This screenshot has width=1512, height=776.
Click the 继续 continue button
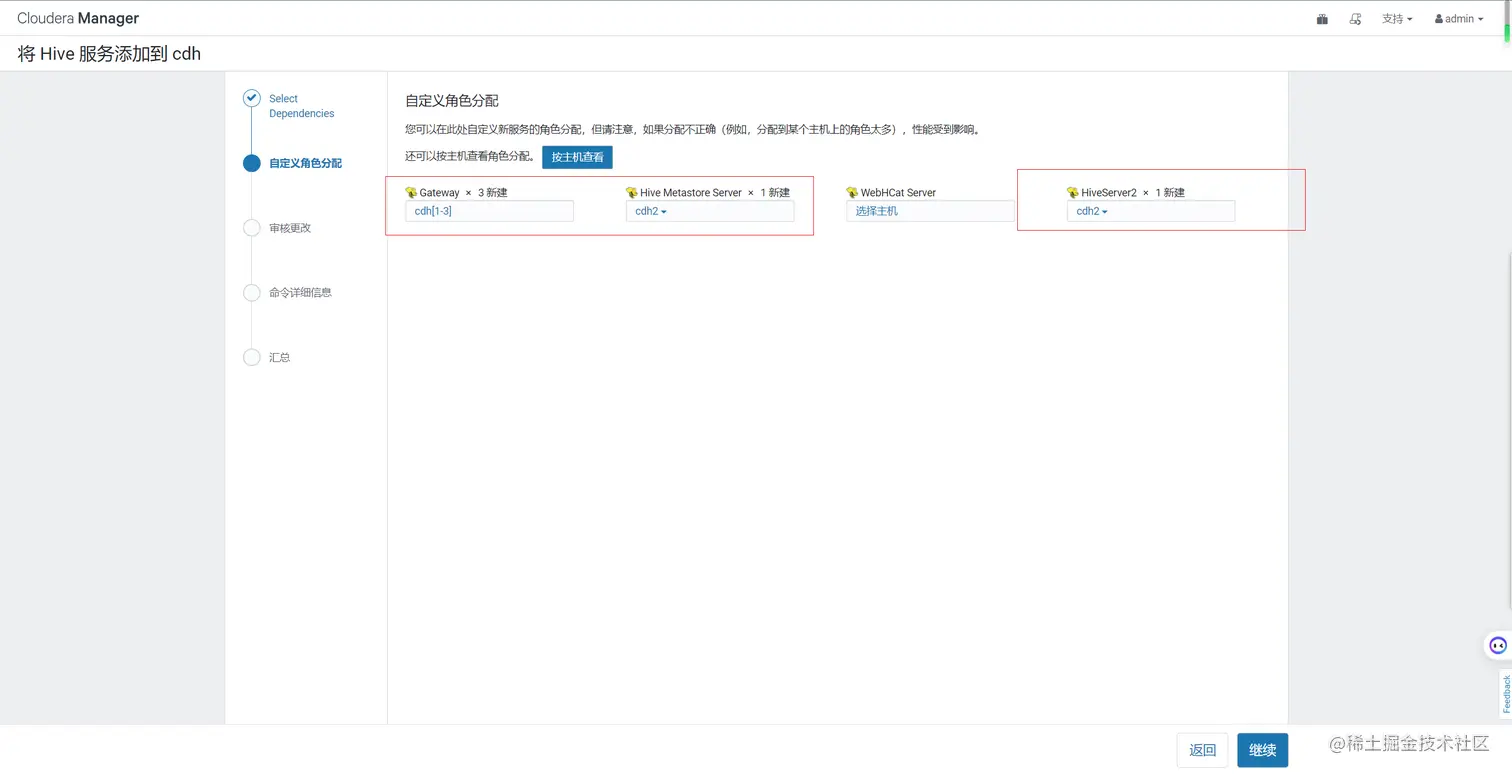1263,750
